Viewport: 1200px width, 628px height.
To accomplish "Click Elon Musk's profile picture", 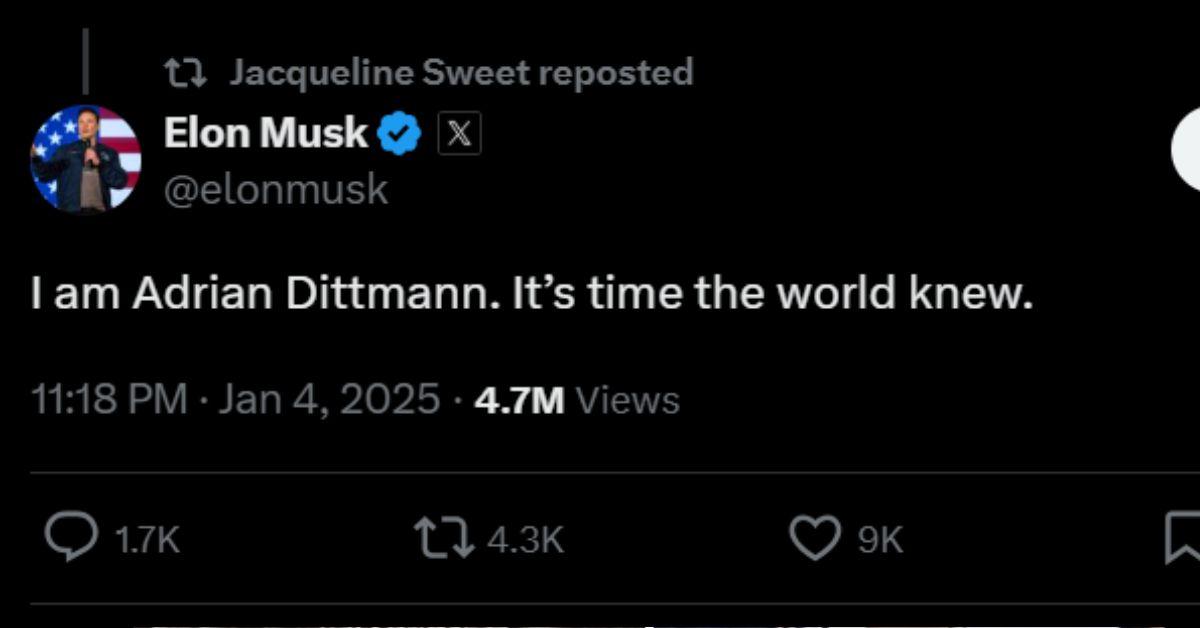I will (x=85, y=160).
